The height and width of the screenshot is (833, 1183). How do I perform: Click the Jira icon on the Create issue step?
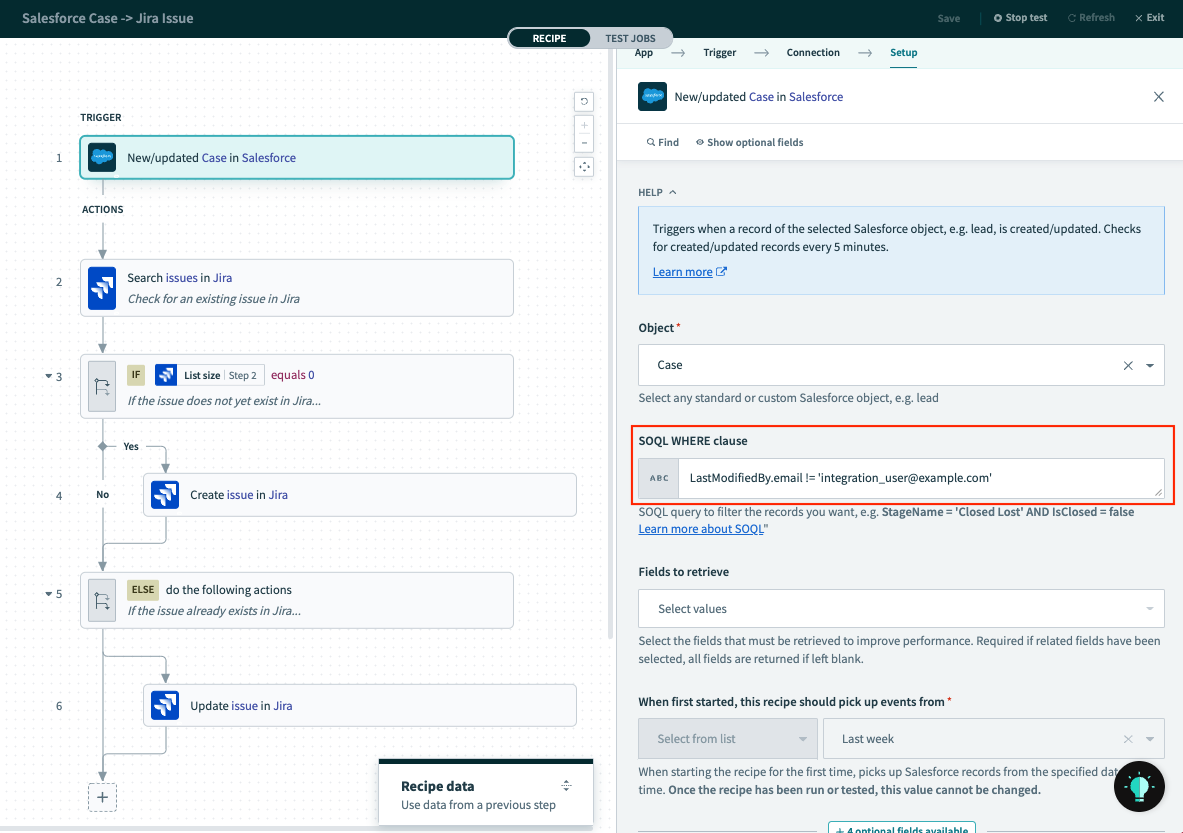click(x=165, y=494)
